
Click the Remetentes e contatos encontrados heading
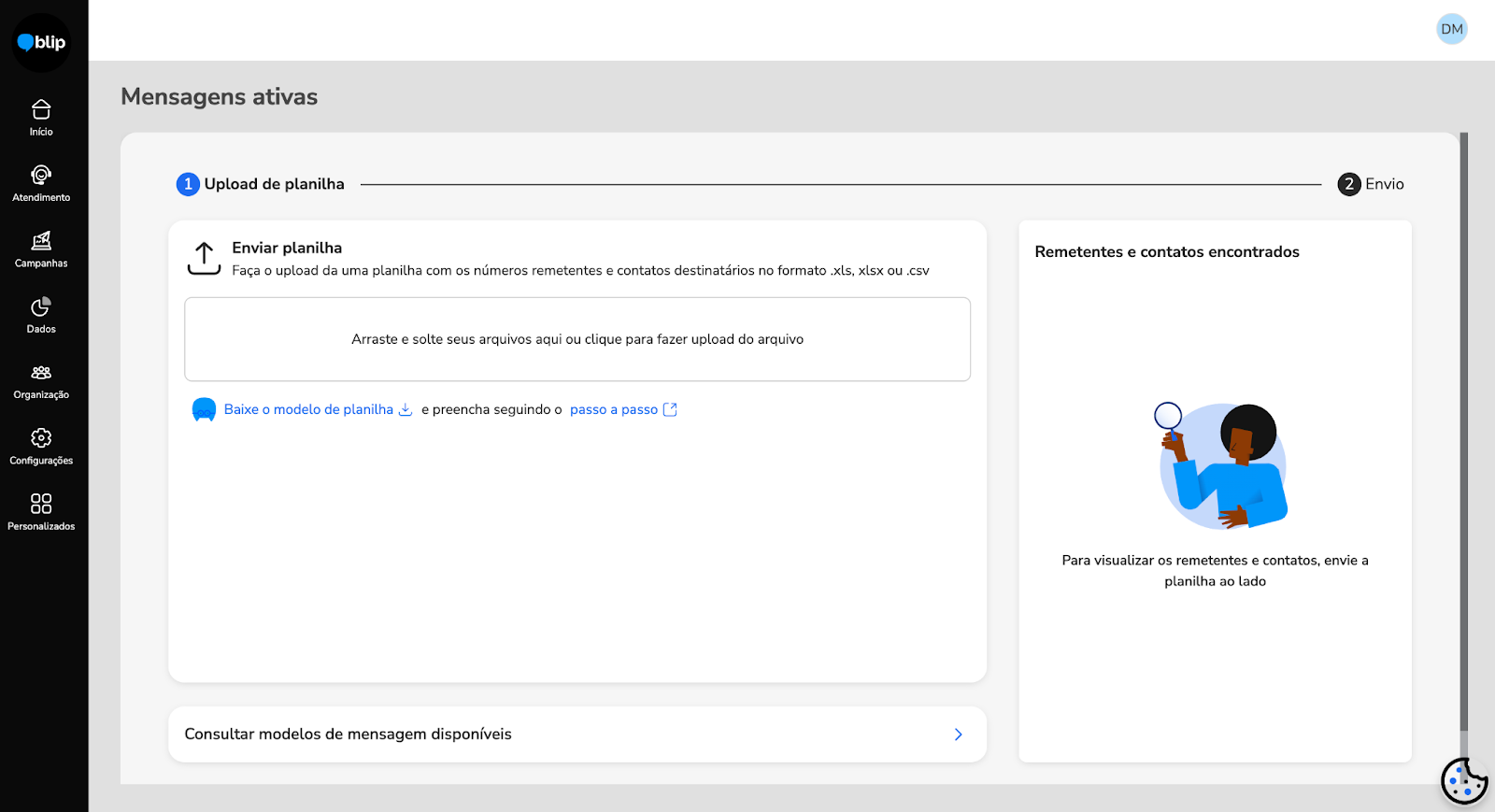point(1167,251)
